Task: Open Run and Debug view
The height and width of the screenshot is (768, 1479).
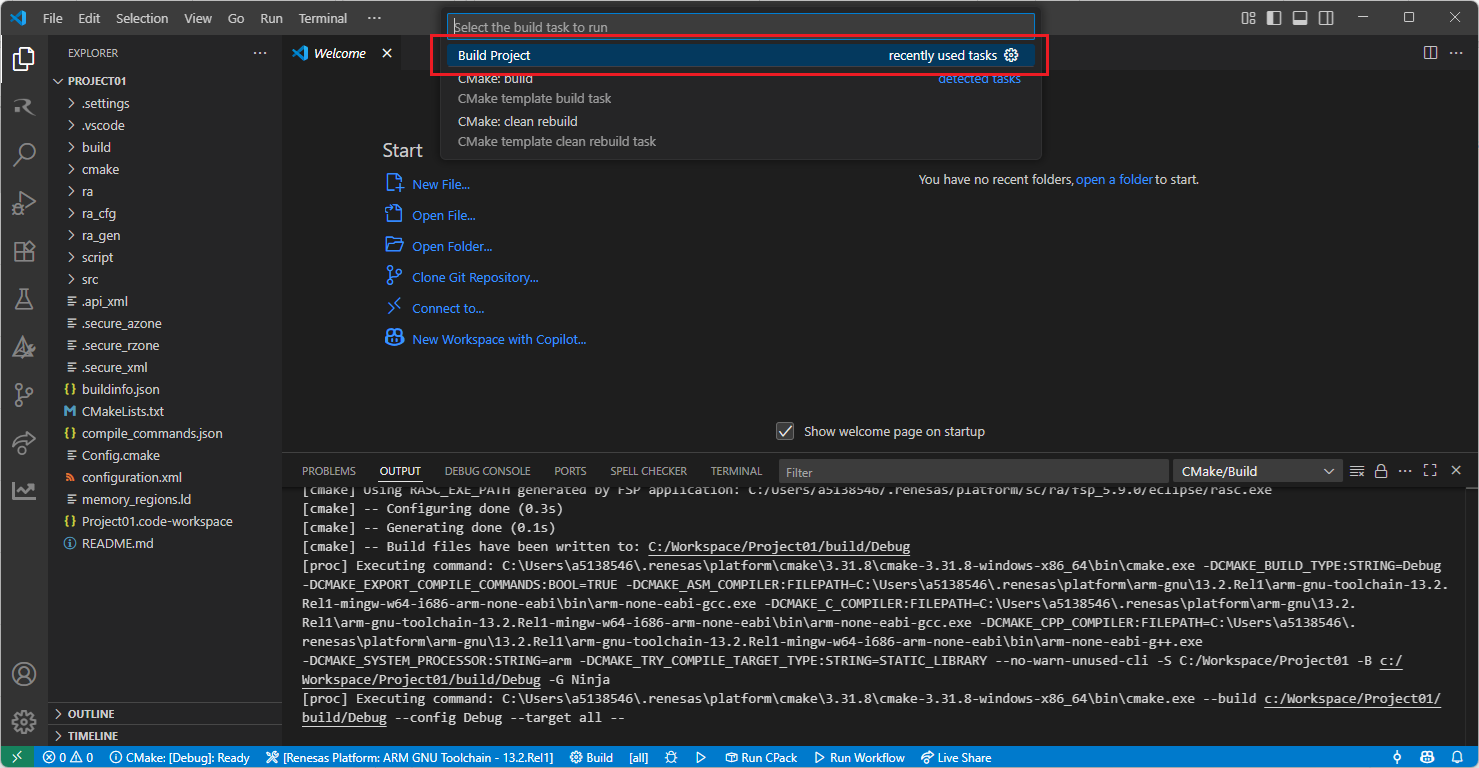Action: pyautogui.click(x=24, y=203)
